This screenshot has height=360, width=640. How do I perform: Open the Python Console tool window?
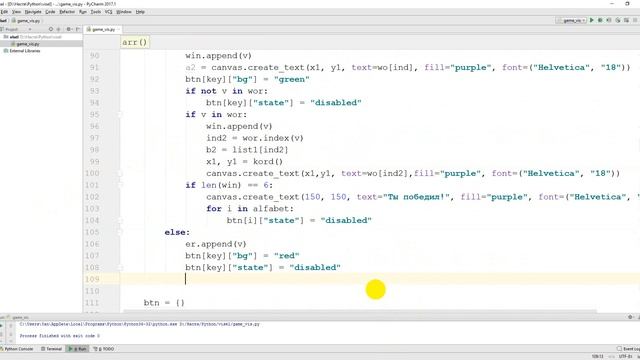[x=17, y=349]
